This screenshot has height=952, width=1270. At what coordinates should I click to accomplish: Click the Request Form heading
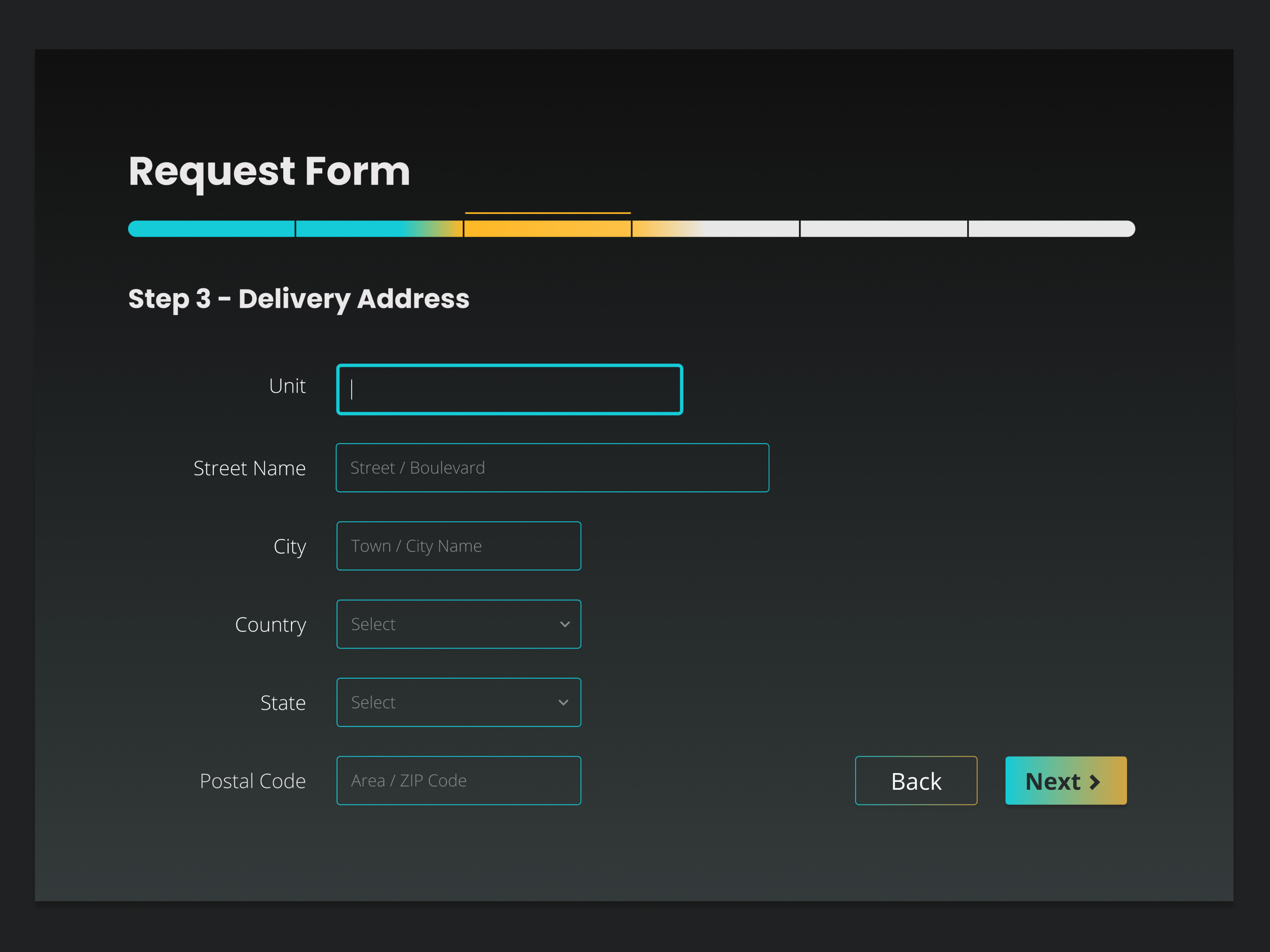269,171
